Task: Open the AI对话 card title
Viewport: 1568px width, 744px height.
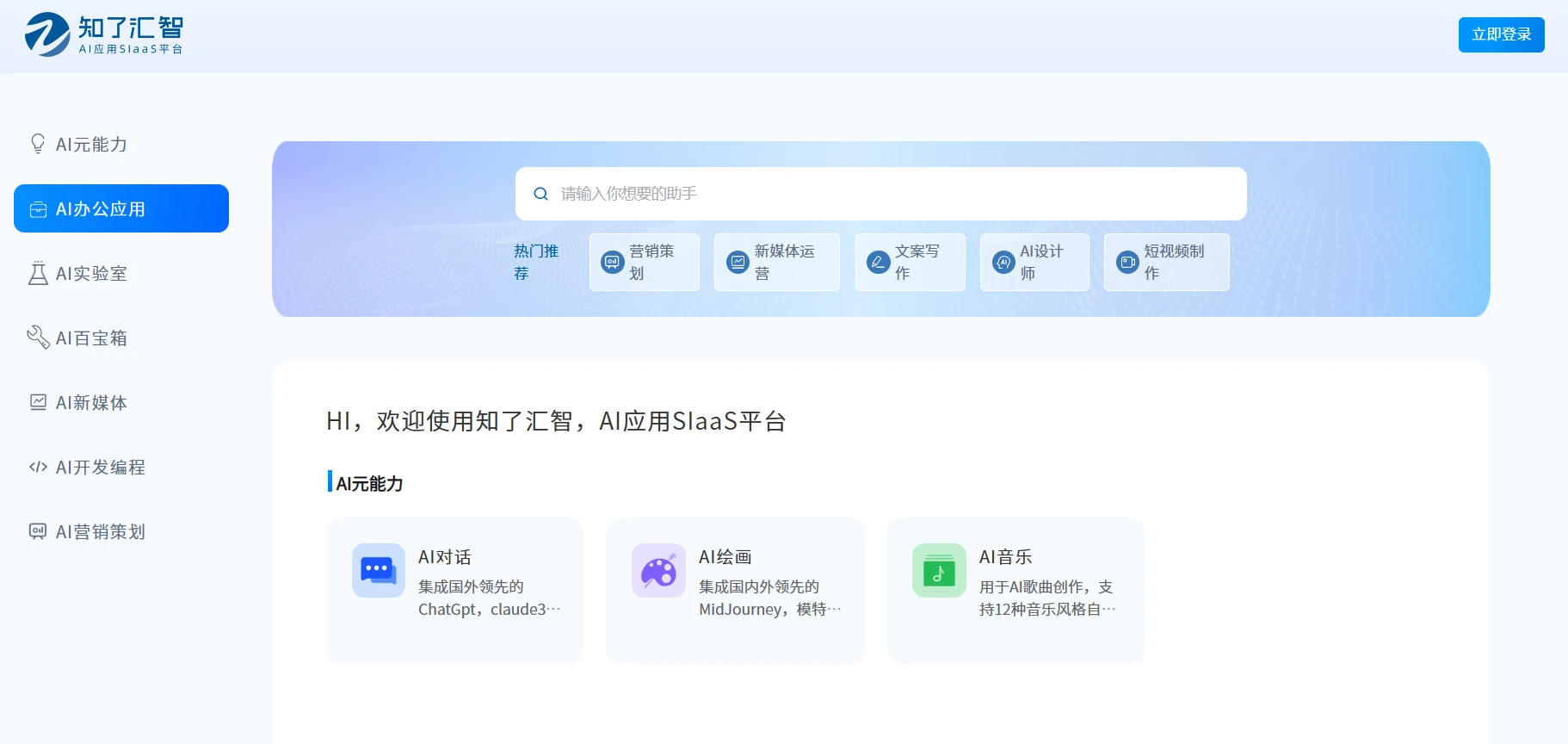Action: point(445,557)
